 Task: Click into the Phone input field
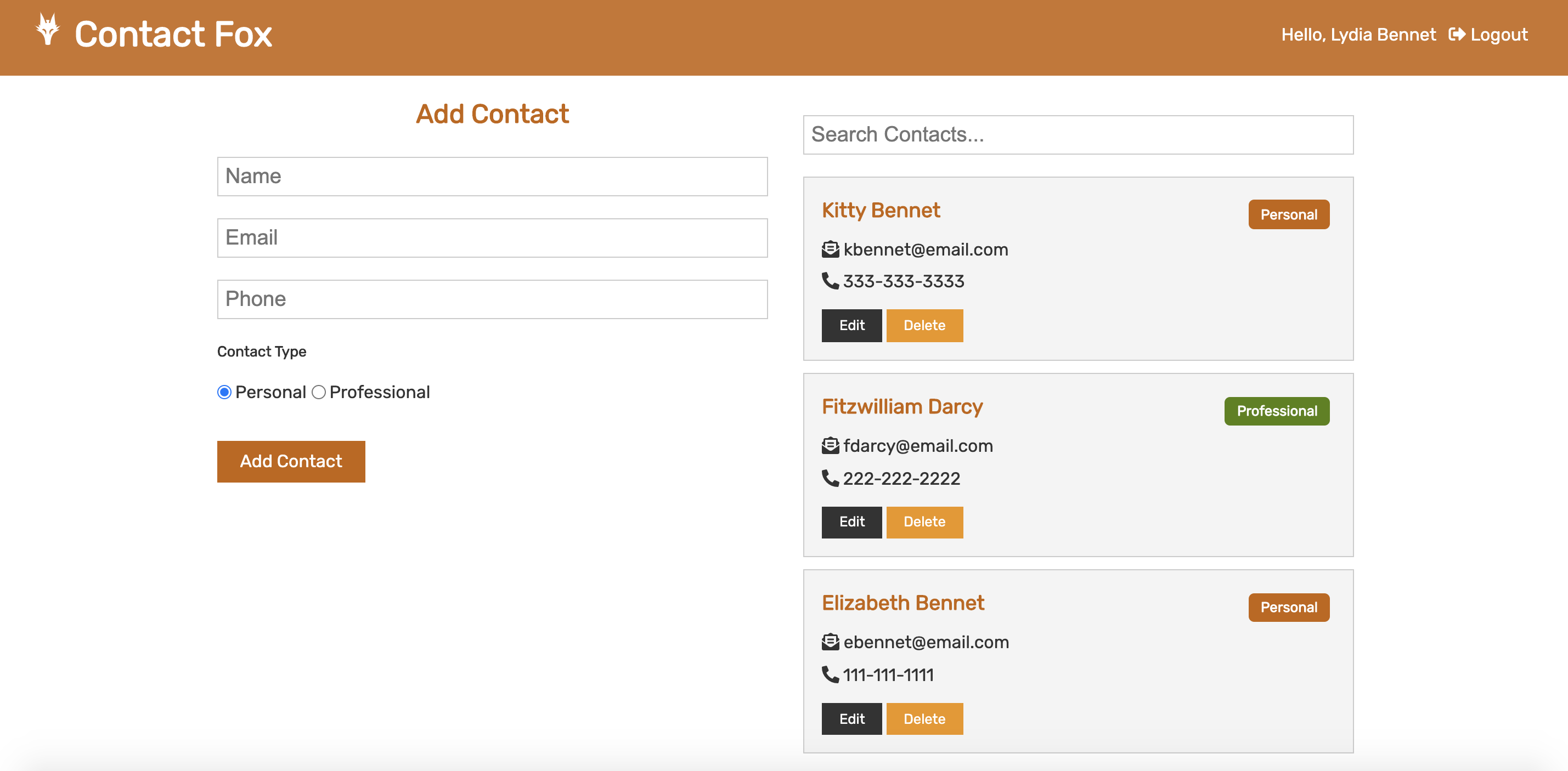tap(492, 299)
